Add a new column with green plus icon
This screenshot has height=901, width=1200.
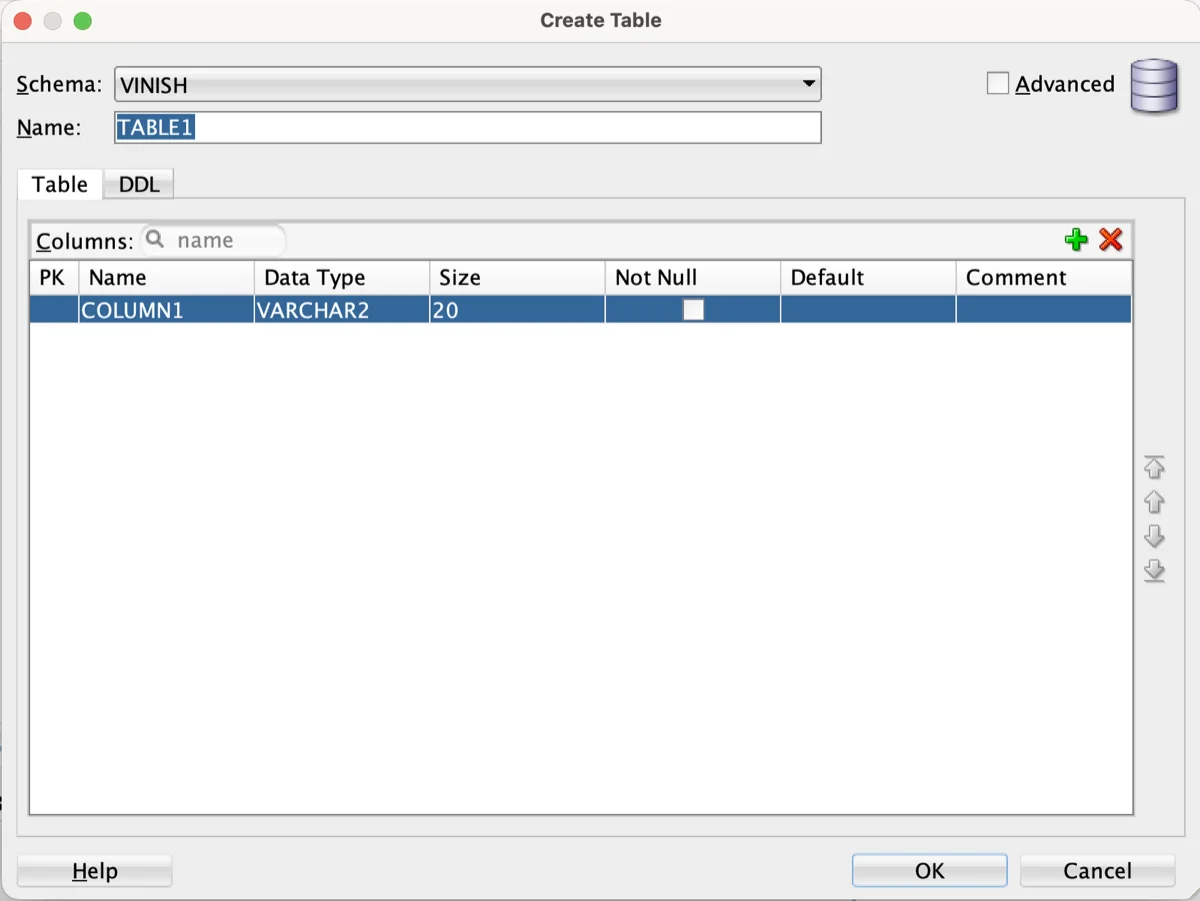[1076, 240]
